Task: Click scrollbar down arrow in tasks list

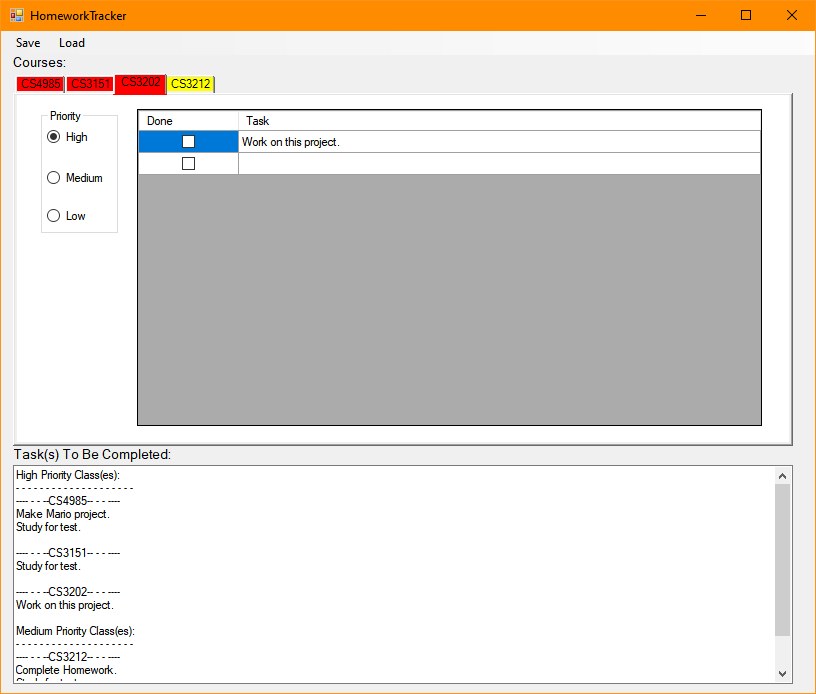Action: click(782, 674)
